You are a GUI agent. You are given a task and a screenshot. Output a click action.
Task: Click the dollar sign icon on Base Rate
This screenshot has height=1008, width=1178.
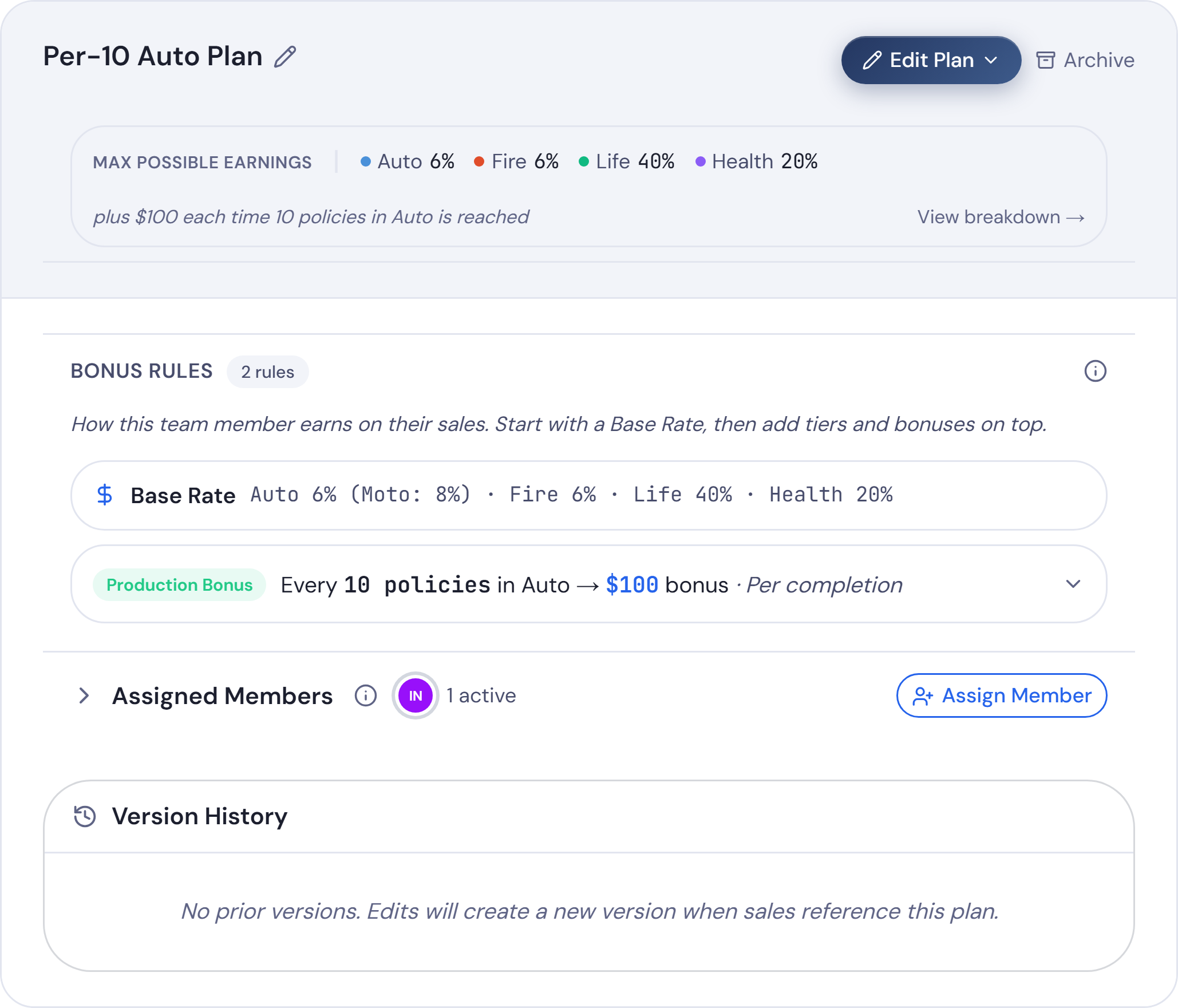[105, 495]
